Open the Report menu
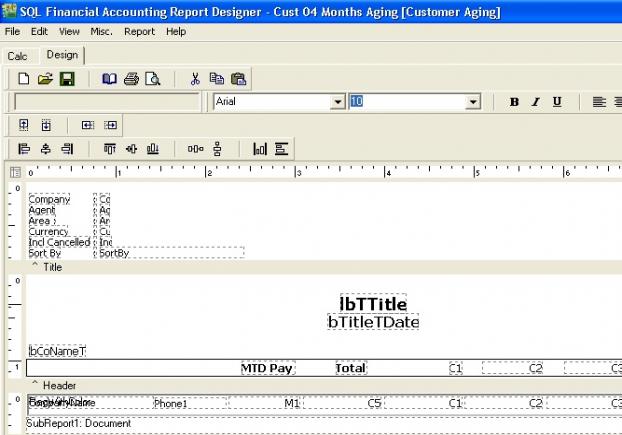 coord(139,31)
